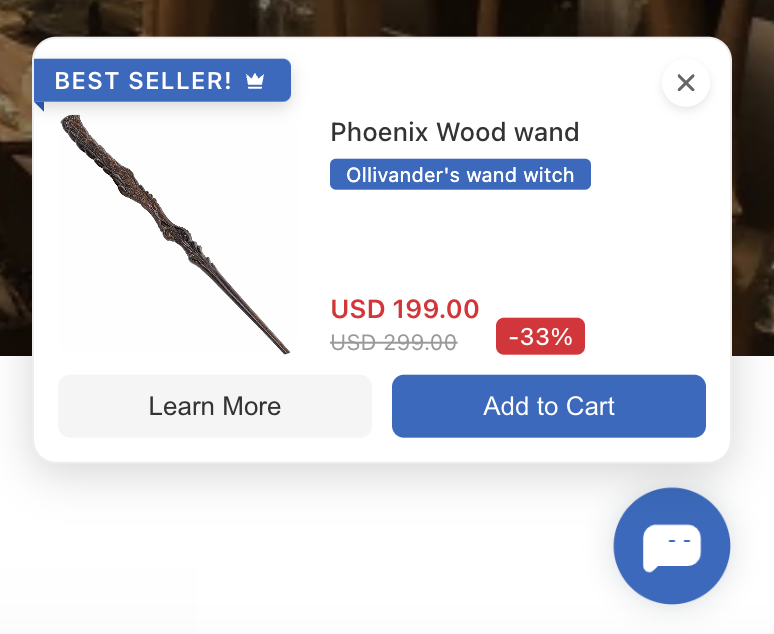This screenshot has height=634, width=774.
Task: Select the Ollivander's wand witch tag
Action: click(x=460, y=174)
